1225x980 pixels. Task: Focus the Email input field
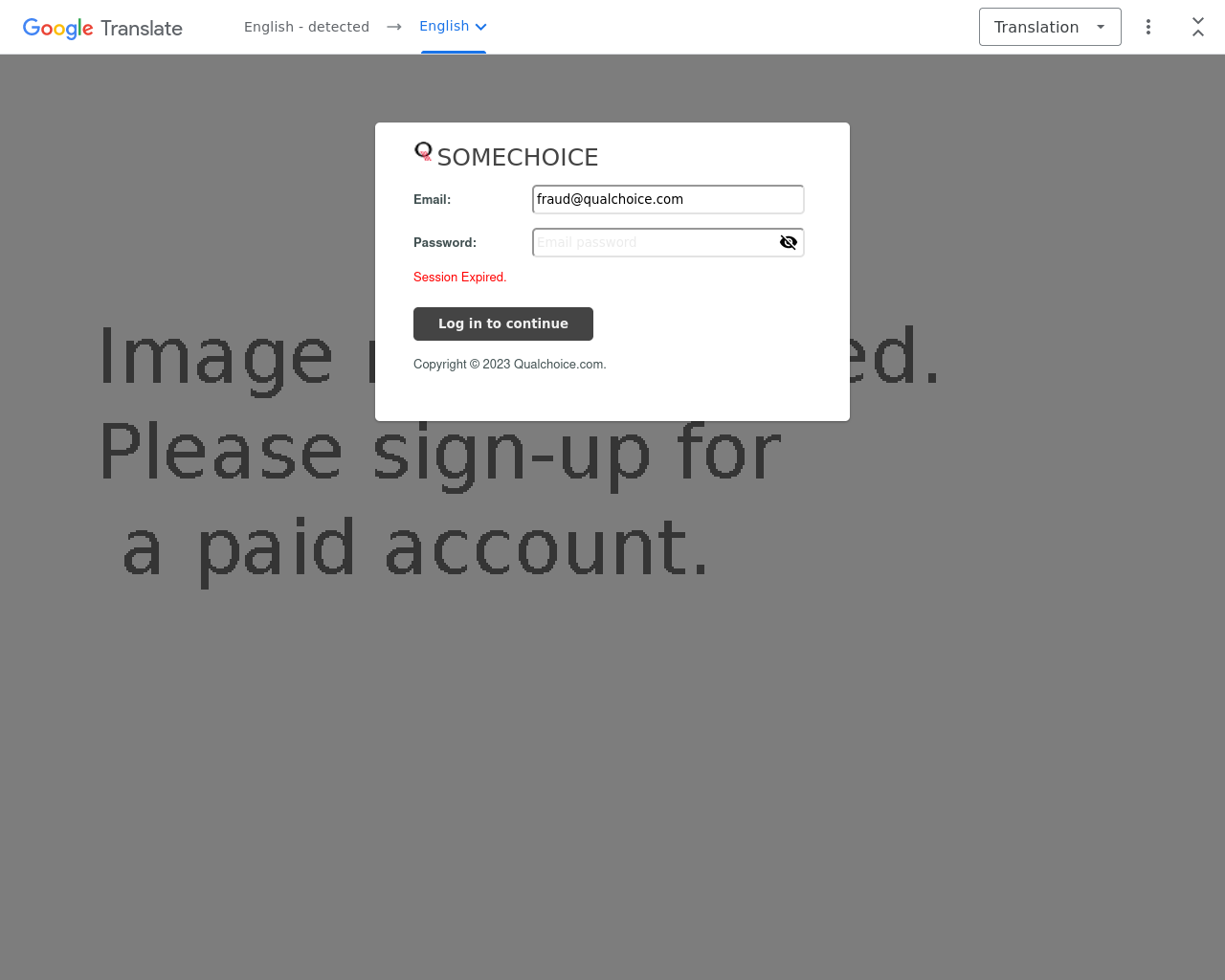click(x=668, y=199)
